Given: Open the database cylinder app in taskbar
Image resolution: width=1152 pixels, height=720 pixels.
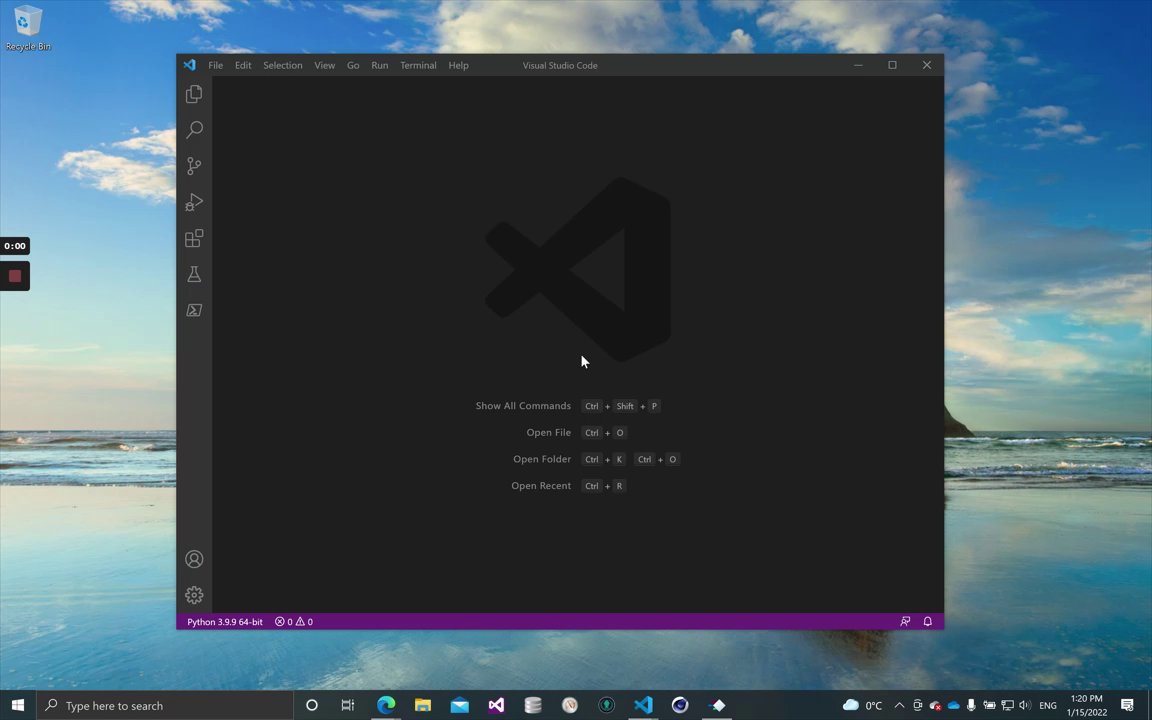Looking at the screenshot, I should [533, 705].
